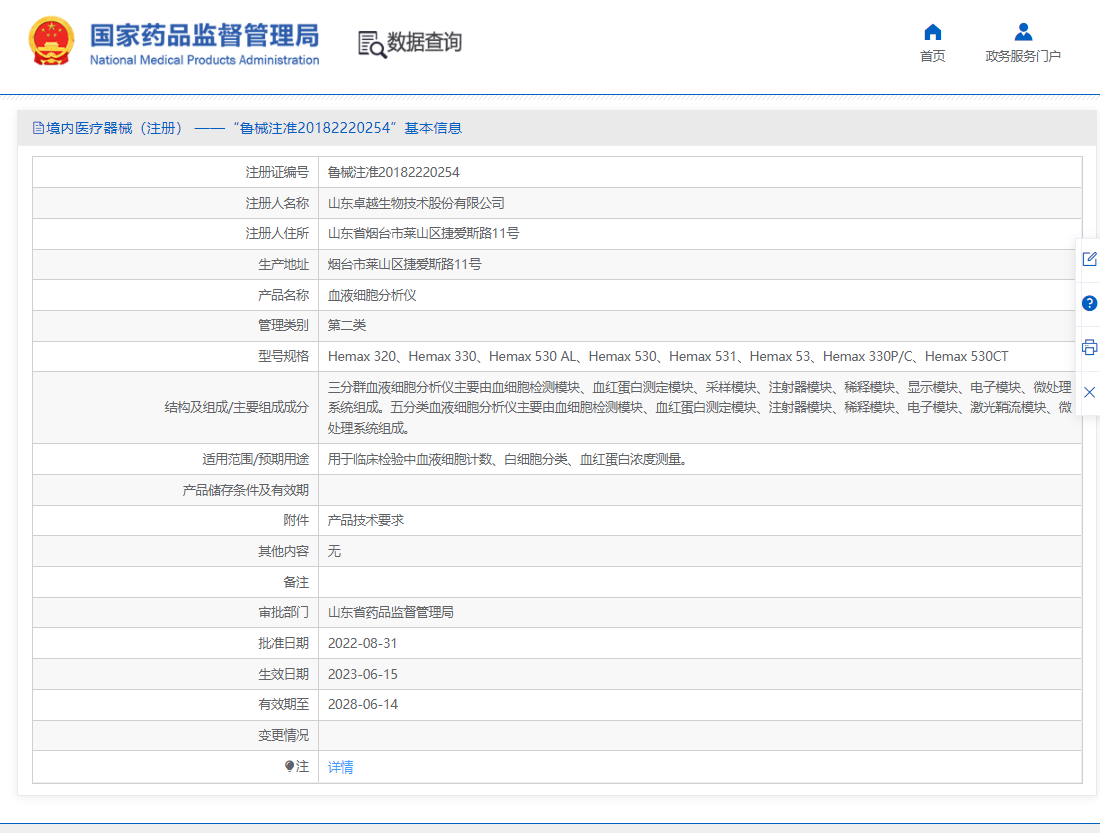Click the 政务服务门户 text link

(x=1023, y=56)
